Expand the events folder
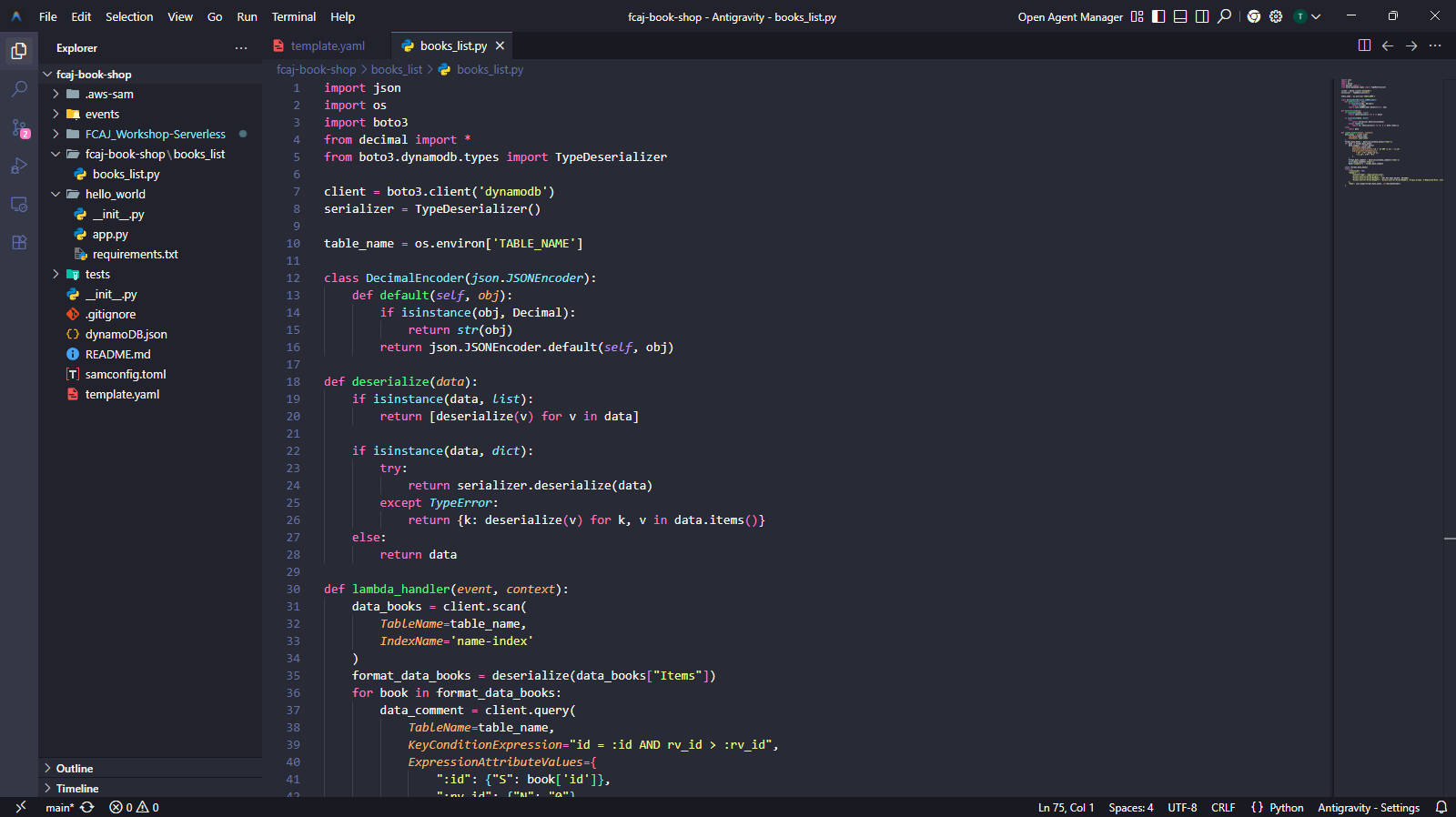The width and height of the screenshot is (1456, 817). tap(56, 114)
